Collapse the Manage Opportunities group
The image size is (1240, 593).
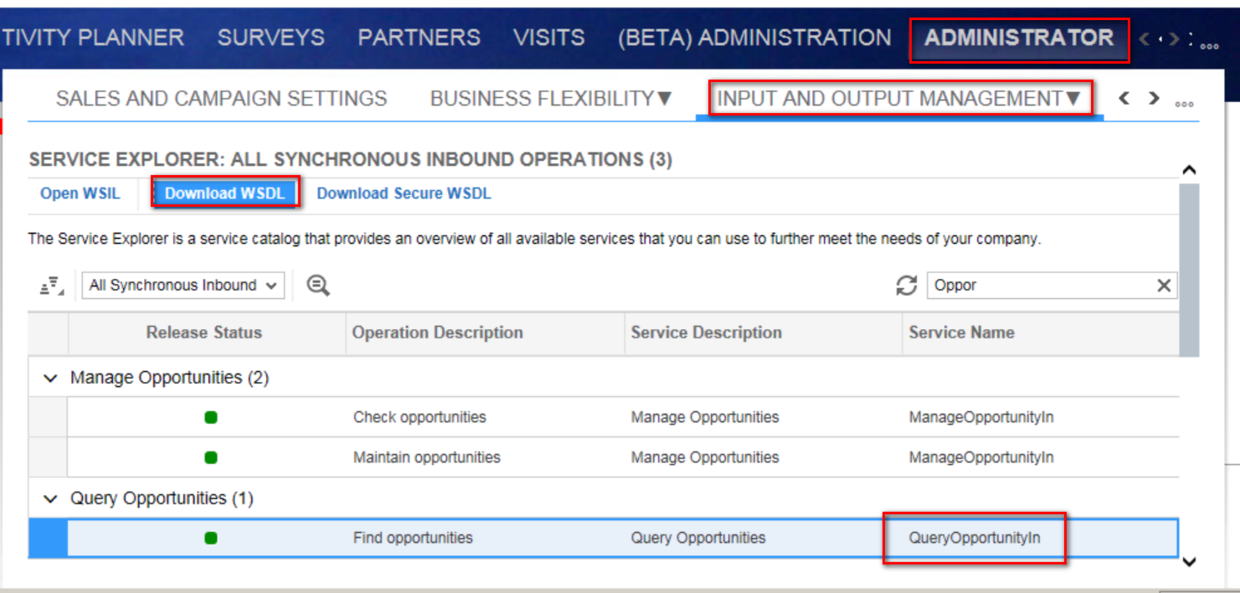(51, 379)
